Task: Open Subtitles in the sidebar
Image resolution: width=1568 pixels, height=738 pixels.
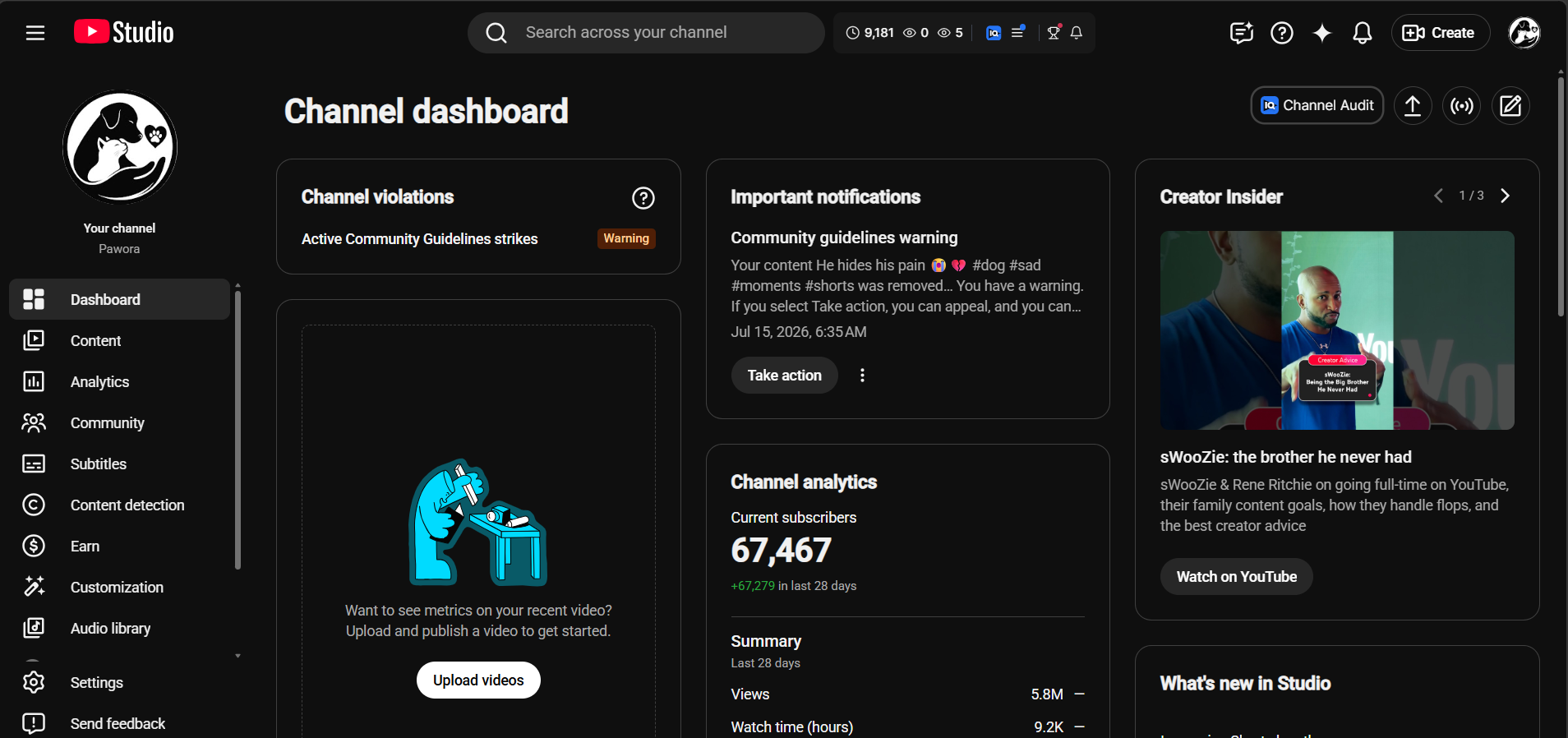Action: 119,464
